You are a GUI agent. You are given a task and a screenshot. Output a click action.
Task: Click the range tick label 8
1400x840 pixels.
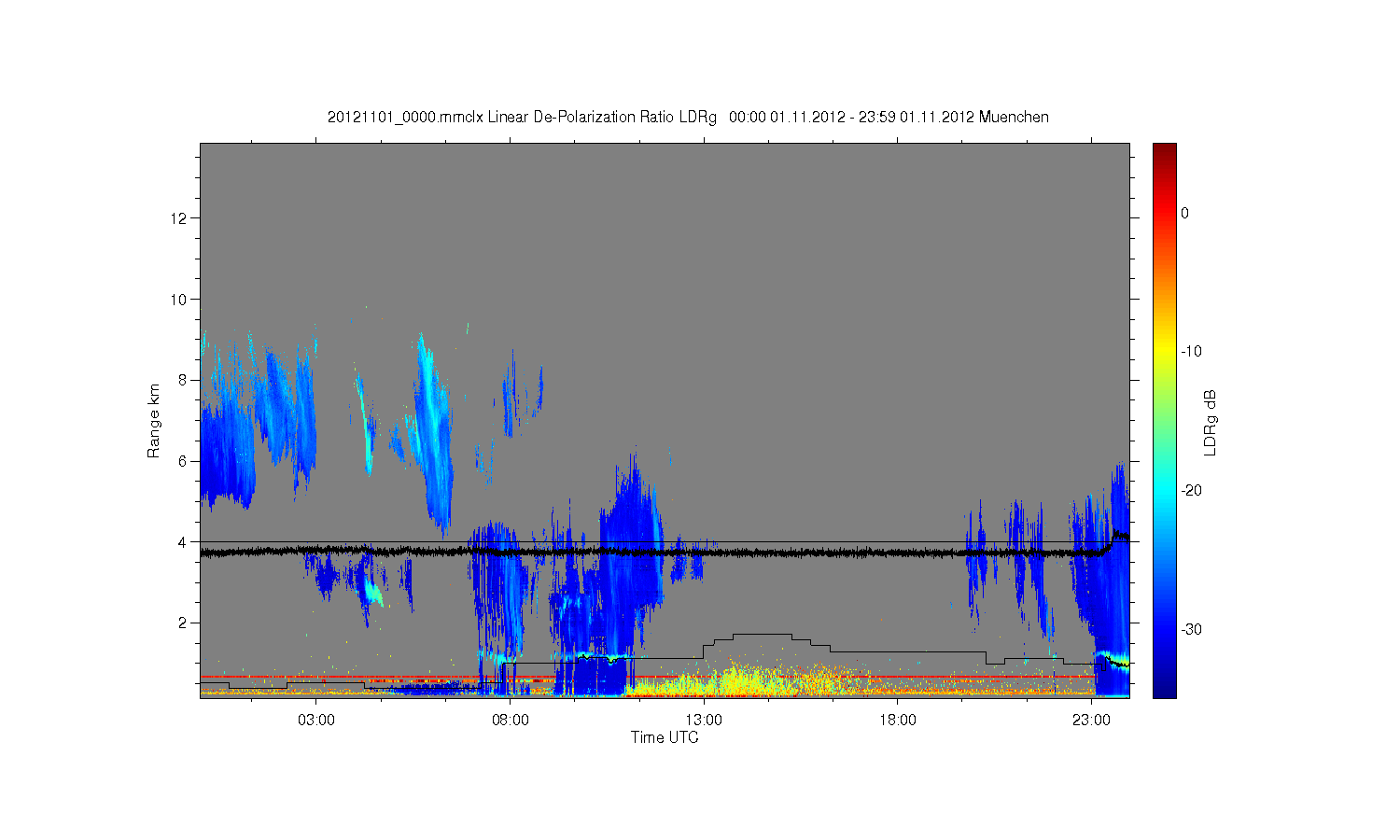[x=184, y=380]
